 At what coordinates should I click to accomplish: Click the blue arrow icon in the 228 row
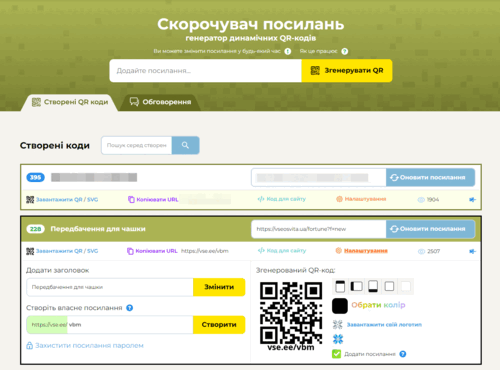click(472, 251)
